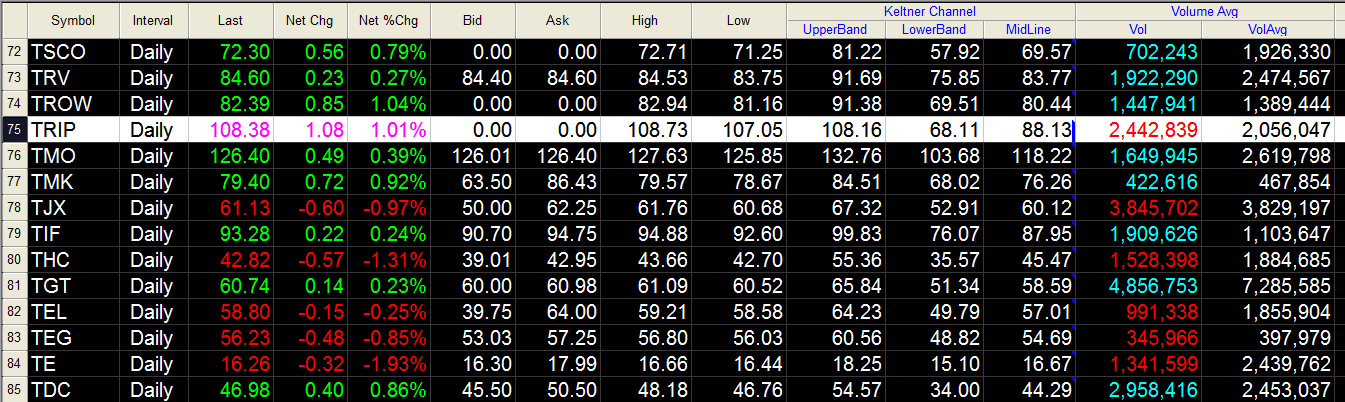Click the Net Chg column header
The width and height of the screenshot is (1345, 402).
pyautogui.click(x=310, y=20)
